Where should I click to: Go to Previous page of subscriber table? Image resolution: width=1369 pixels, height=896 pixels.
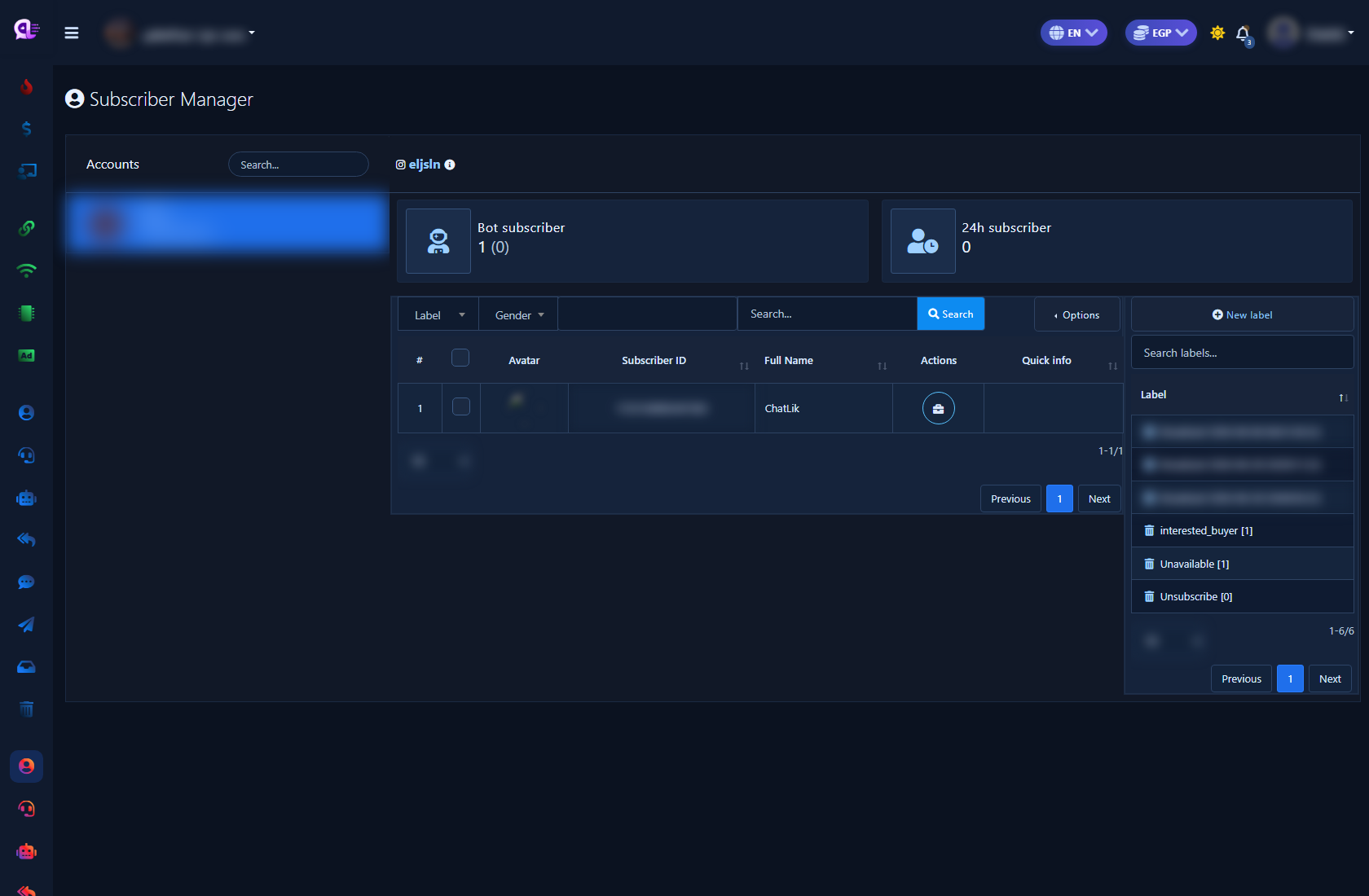coord(1010,499)
